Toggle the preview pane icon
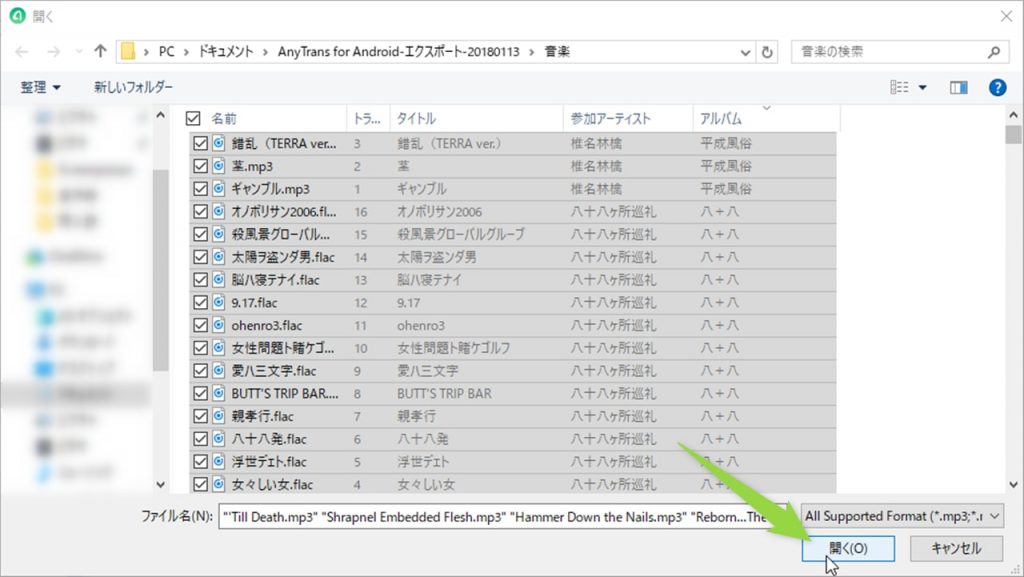The width and height of the screenshot is (1024, 577). pyautogui.click(x=959, y=88)
